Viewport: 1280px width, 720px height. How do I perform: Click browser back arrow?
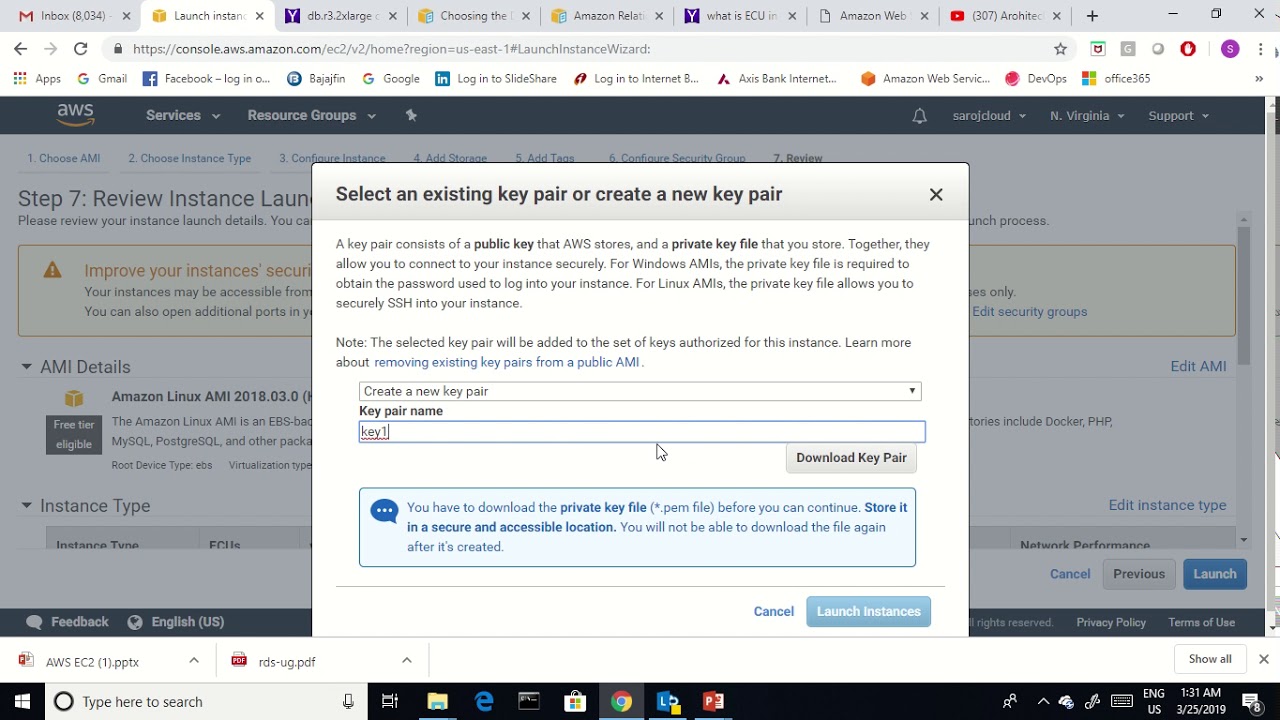[x=21, y=49]
